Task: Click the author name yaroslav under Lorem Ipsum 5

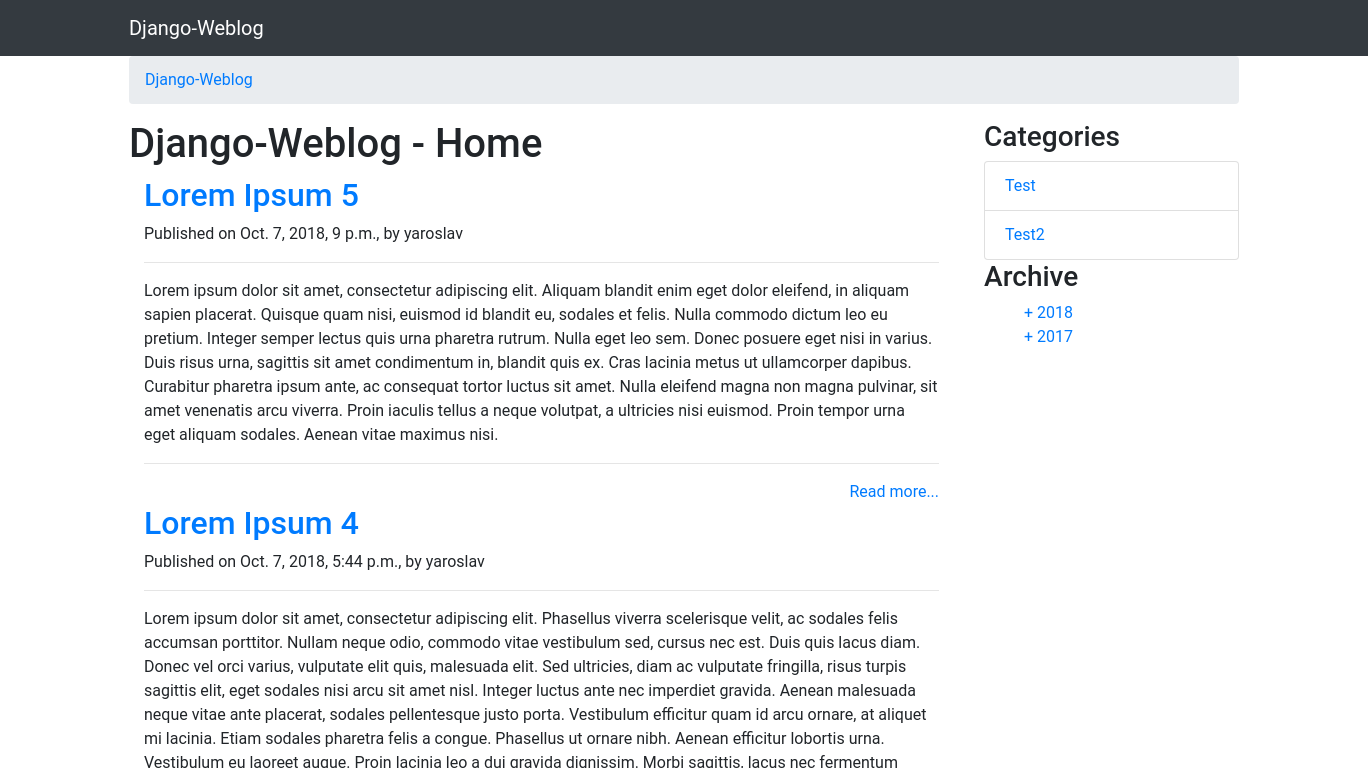Action: pos(433,234)
